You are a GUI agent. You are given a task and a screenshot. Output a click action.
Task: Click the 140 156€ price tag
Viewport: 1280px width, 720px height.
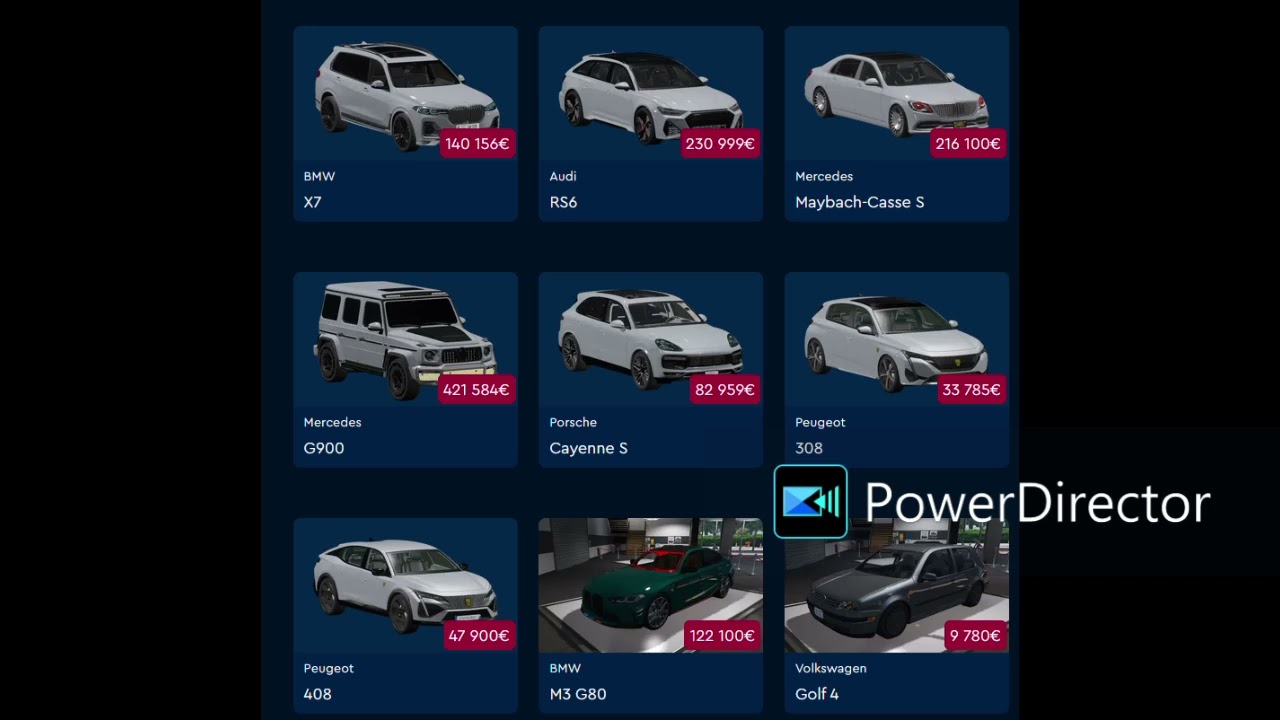(477, 144)
